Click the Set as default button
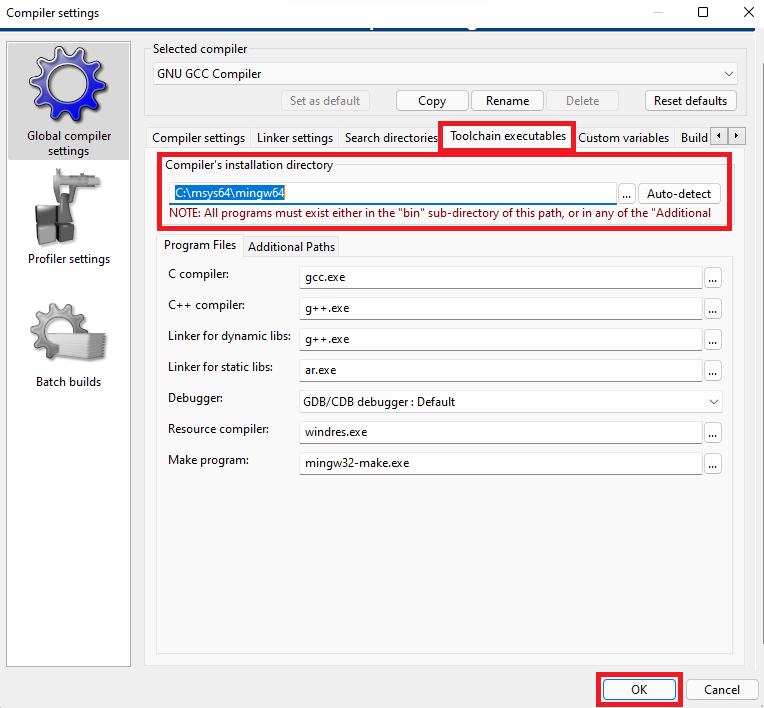 click(x=325, y=101)
